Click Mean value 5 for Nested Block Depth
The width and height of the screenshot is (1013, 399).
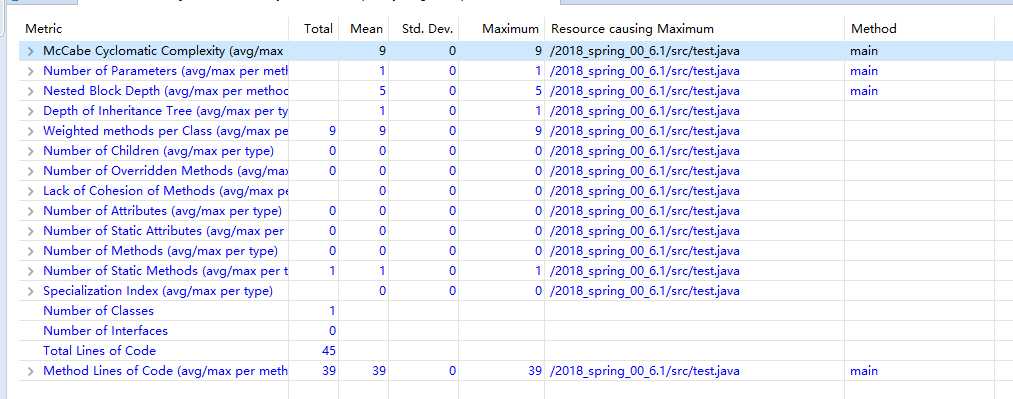point(382,91)
